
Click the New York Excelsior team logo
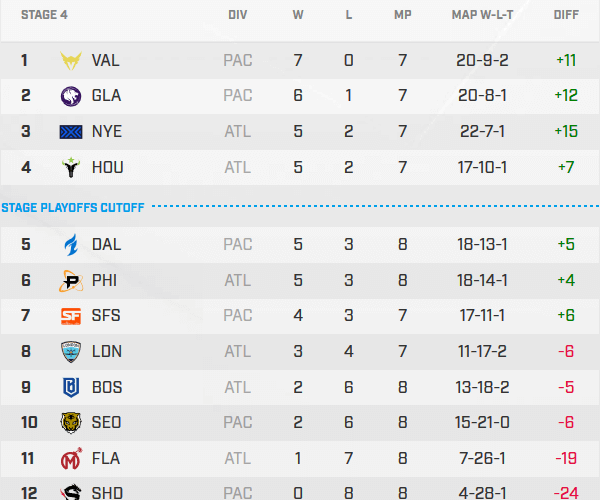point(71,132)
